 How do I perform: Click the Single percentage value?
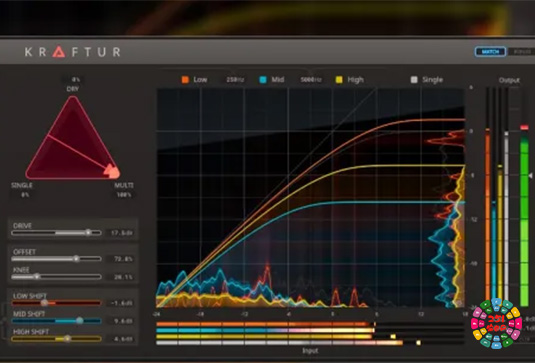25,195
